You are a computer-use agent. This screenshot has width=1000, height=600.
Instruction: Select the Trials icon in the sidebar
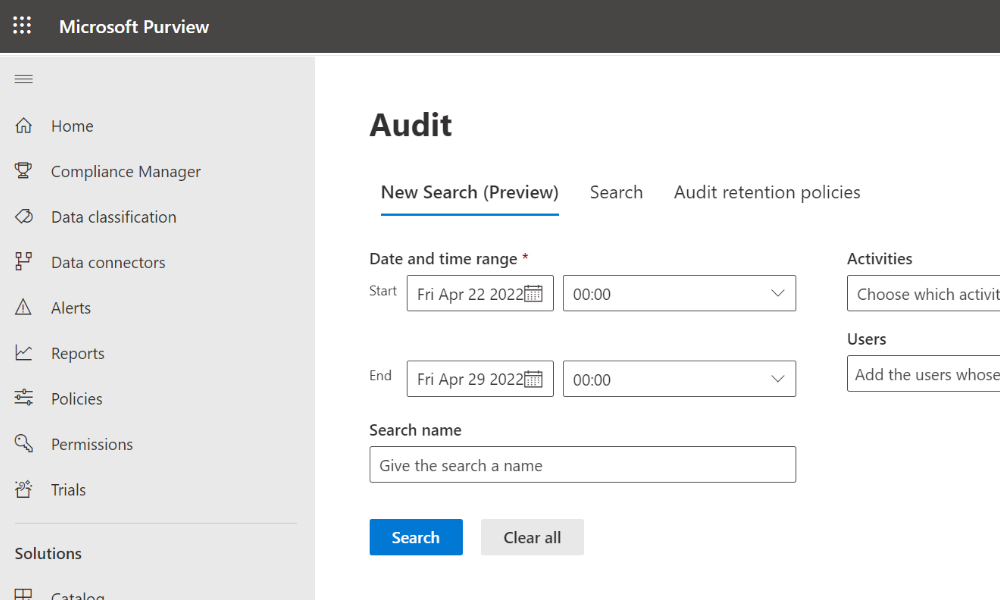coord(22,489)
